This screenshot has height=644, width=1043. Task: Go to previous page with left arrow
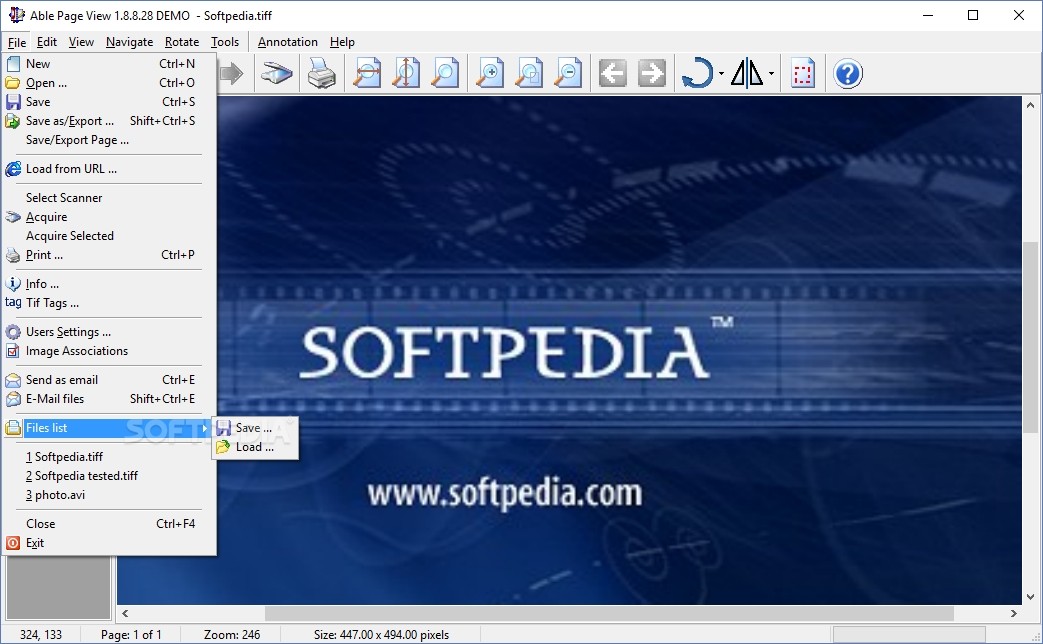(x=613, y=73)
